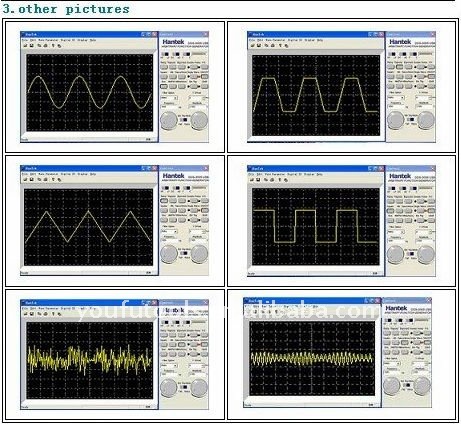This screenshot has height=424, width=461.
Task: Click the Save disk icon in the trapezoid wave window
Action: 259,45
